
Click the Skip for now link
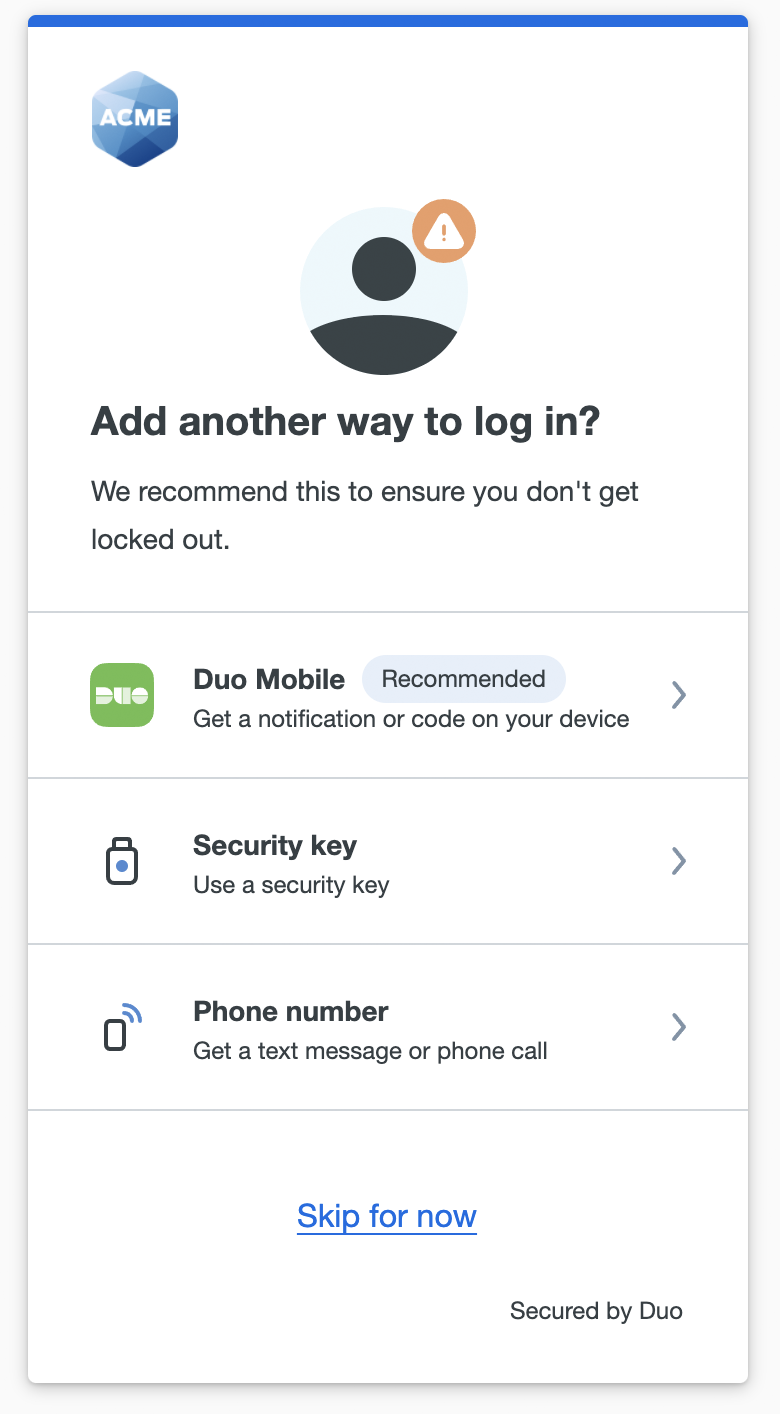(x=387, y=1217)
